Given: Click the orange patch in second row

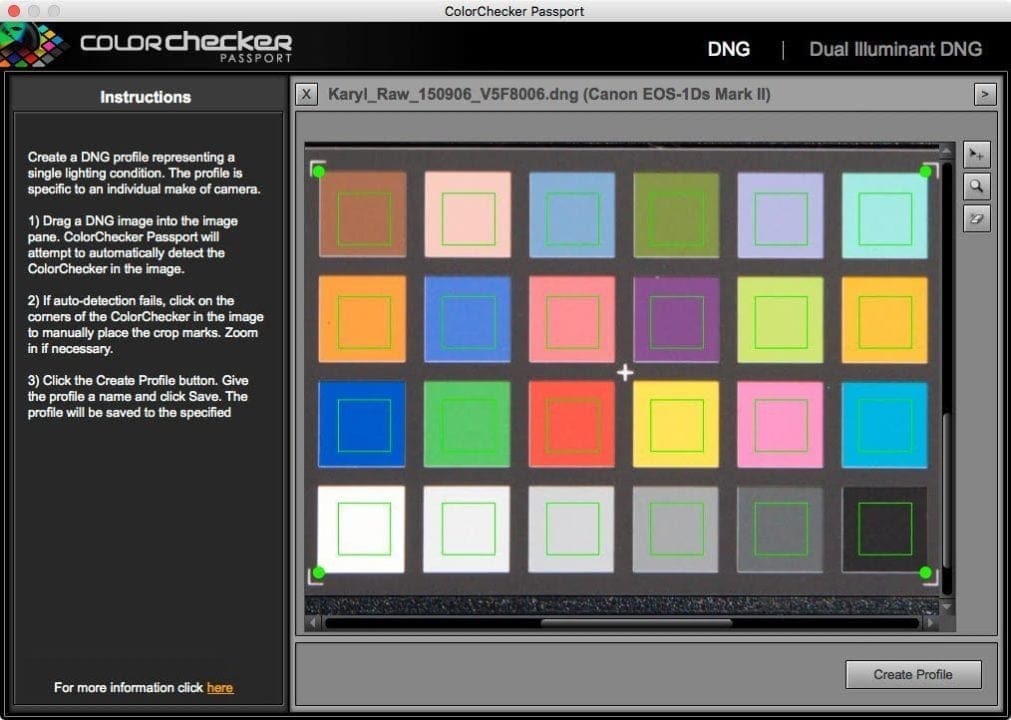Looking at the screenshot, I should [x=362, y=319].
